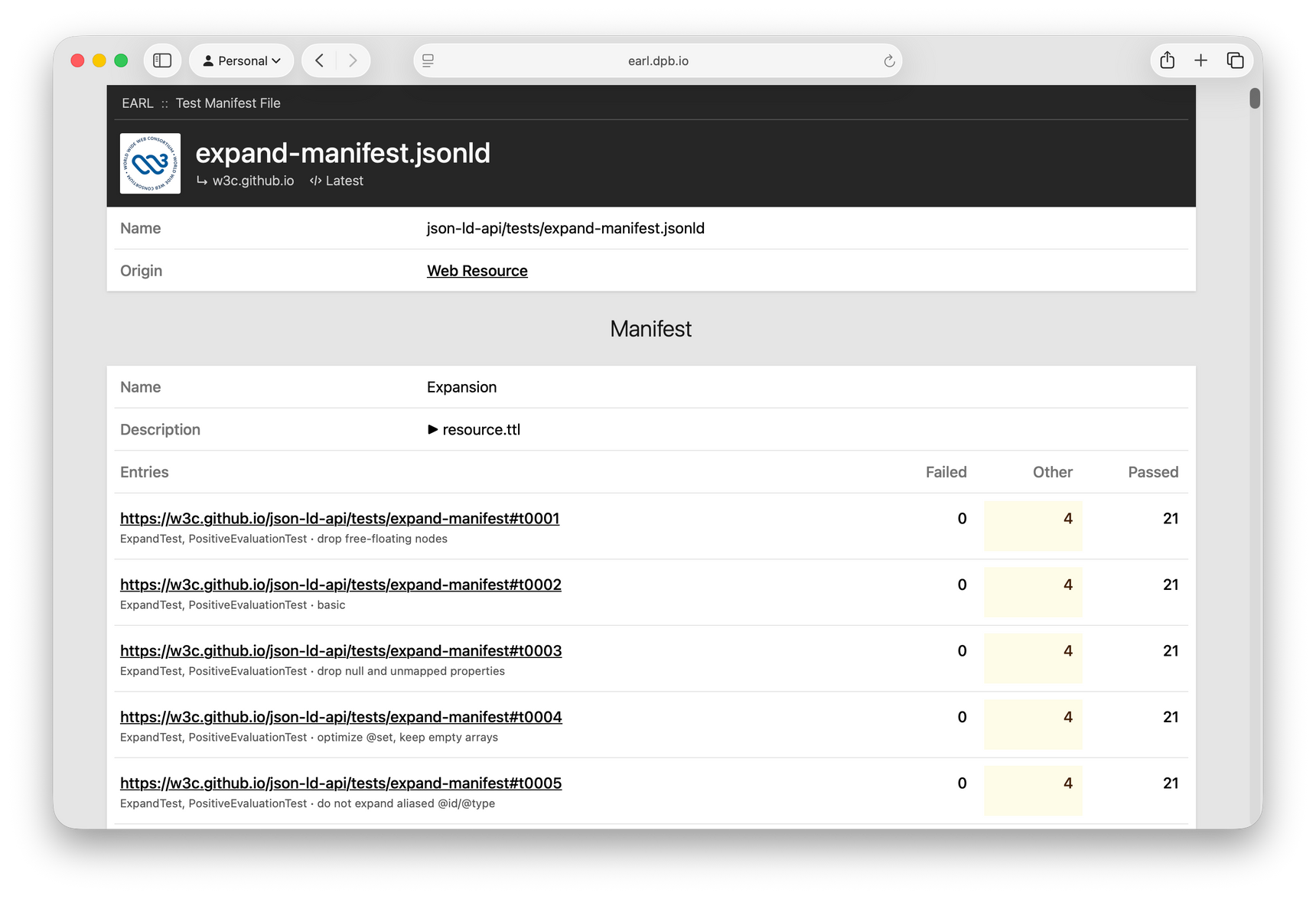
Task: Click the W3C logo
Action: click(x=150, y=163)
